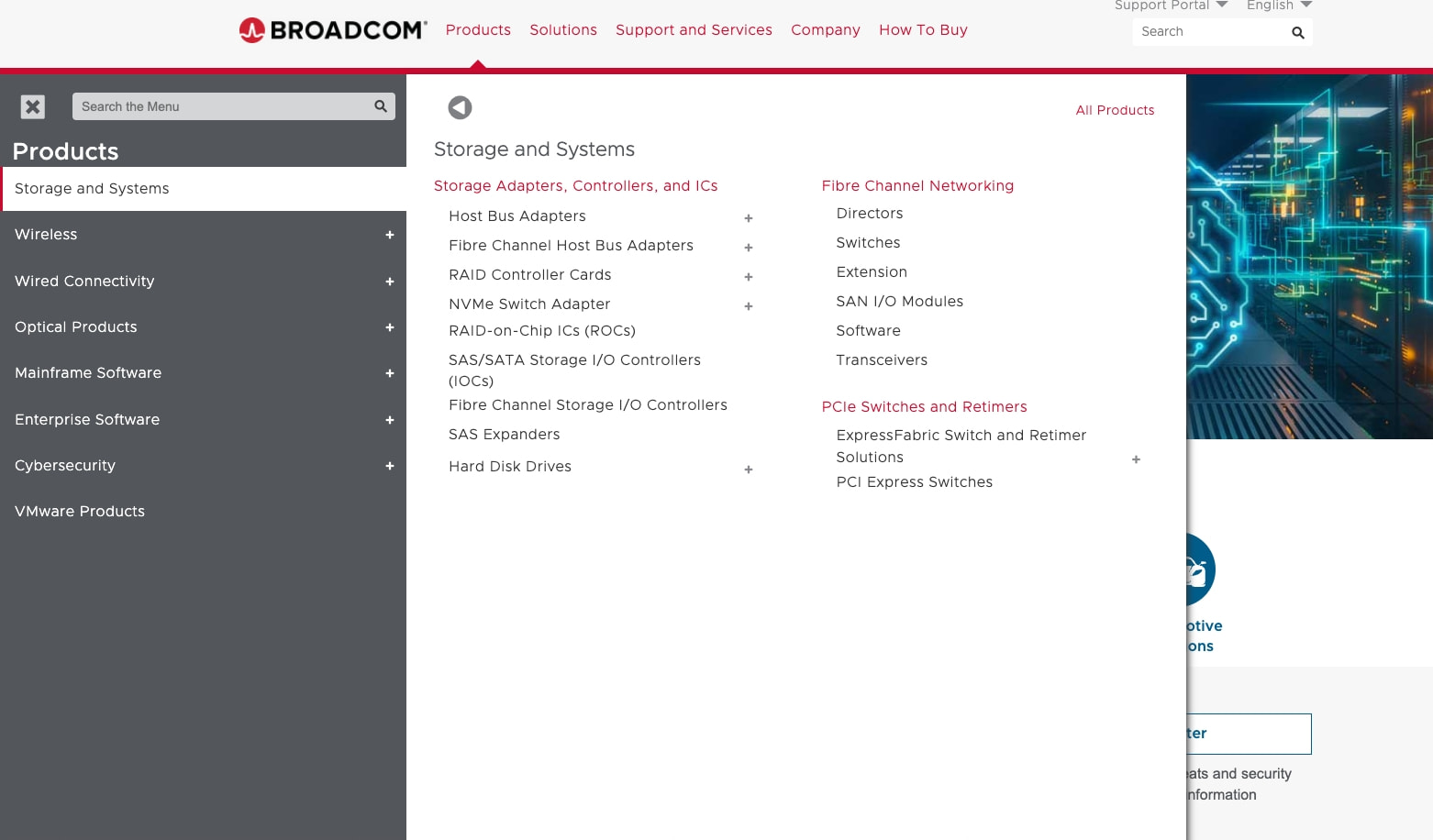Expand Hard Disk Drives plus
The image size is (1433, 840).
tap(749, 470)
